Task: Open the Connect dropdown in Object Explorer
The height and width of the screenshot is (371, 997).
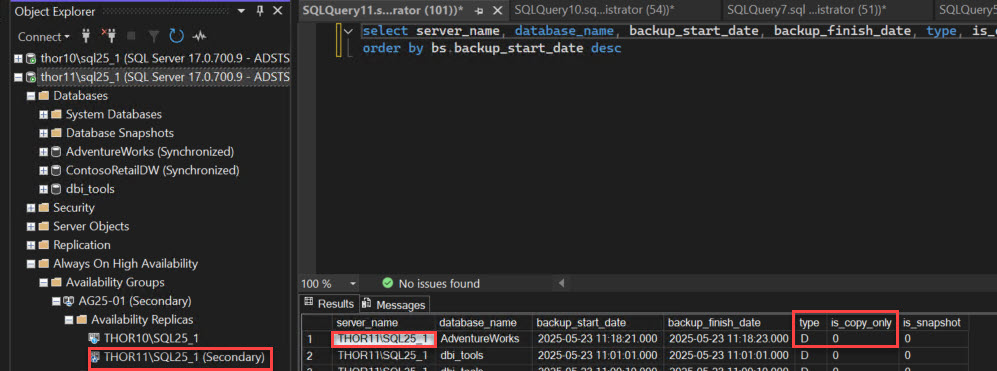Action: pos(43,37)
